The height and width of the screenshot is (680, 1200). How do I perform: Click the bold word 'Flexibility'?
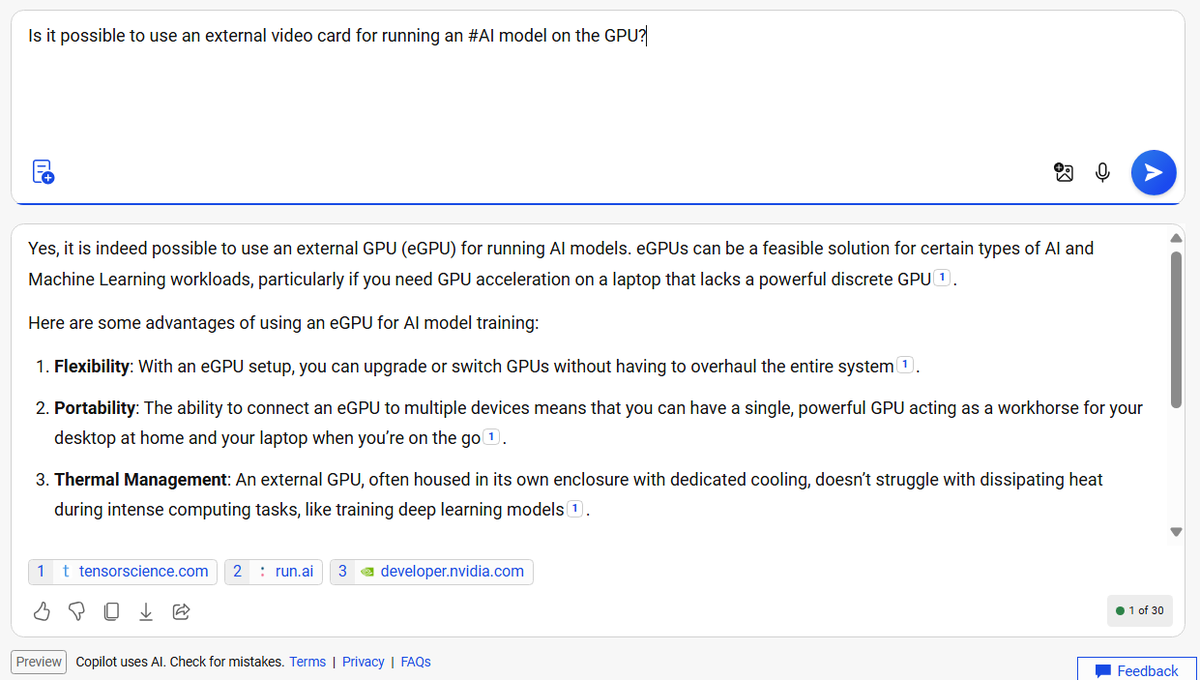[x=92, y=366]
